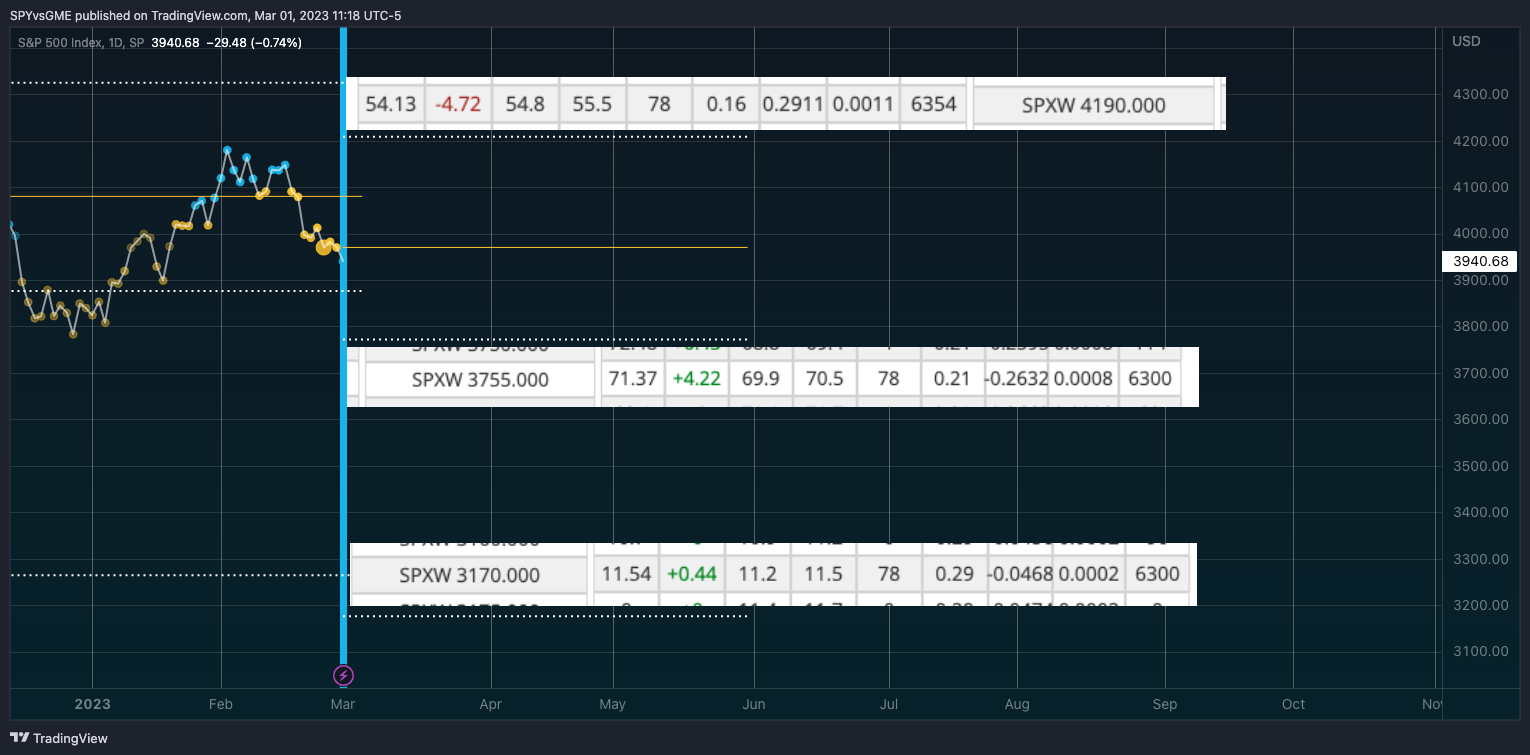
Task: Click the highest blue peak point in February
Action: [227, 150]
